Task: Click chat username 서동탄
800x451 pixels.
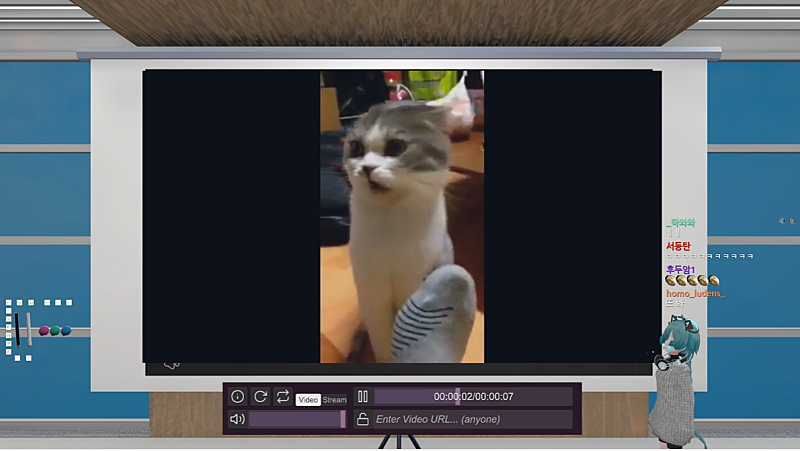Action: pyautogui.click(x=679, y=246)
